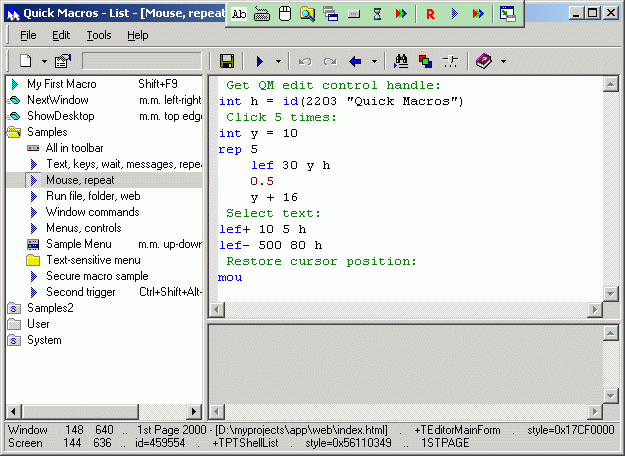Viewport: 625px width, 456px height.
Task: Select the NextWindow macro
Action: [x=58, y=100]
